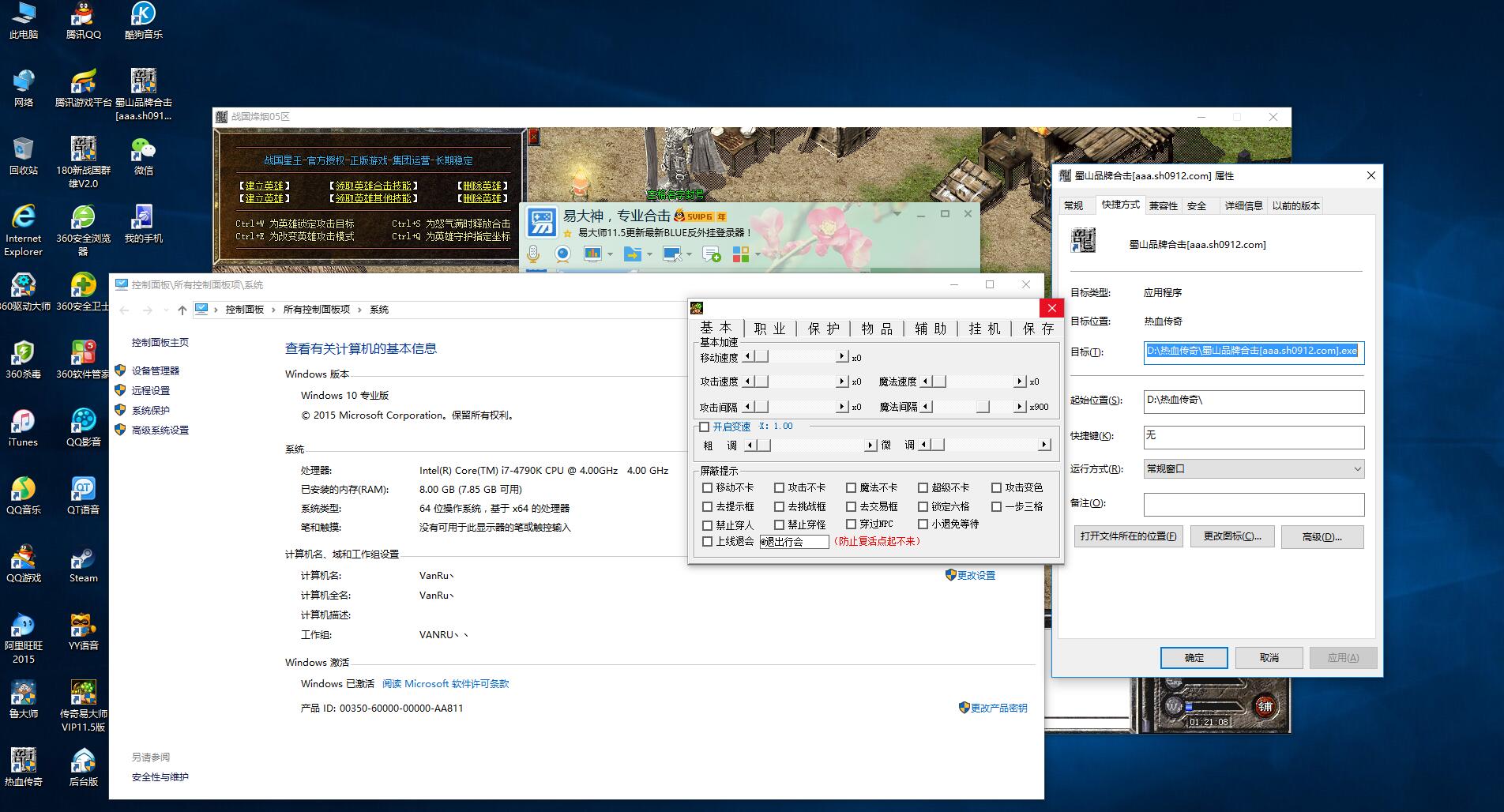Image resolution: width=1504 pixels, height=812 pixels.
Task: Check the 魔法不卡 option
Action: [852, 487]
